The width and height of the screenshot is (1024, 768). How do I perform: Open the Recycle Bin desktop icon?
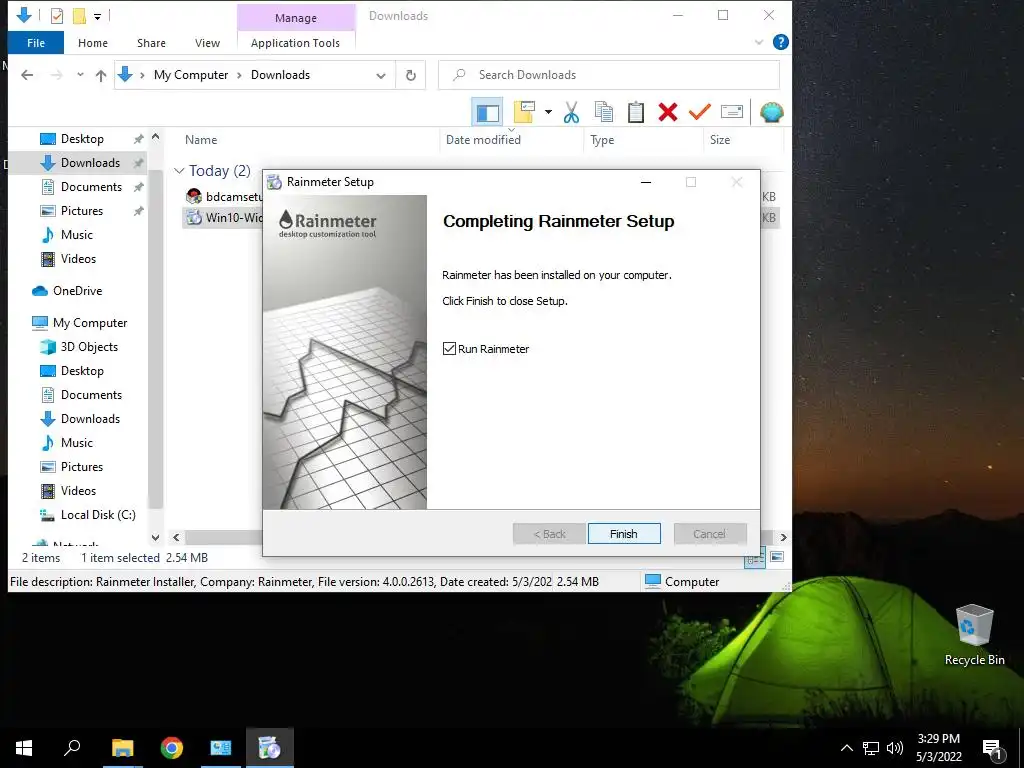click(x=974, y=635)
